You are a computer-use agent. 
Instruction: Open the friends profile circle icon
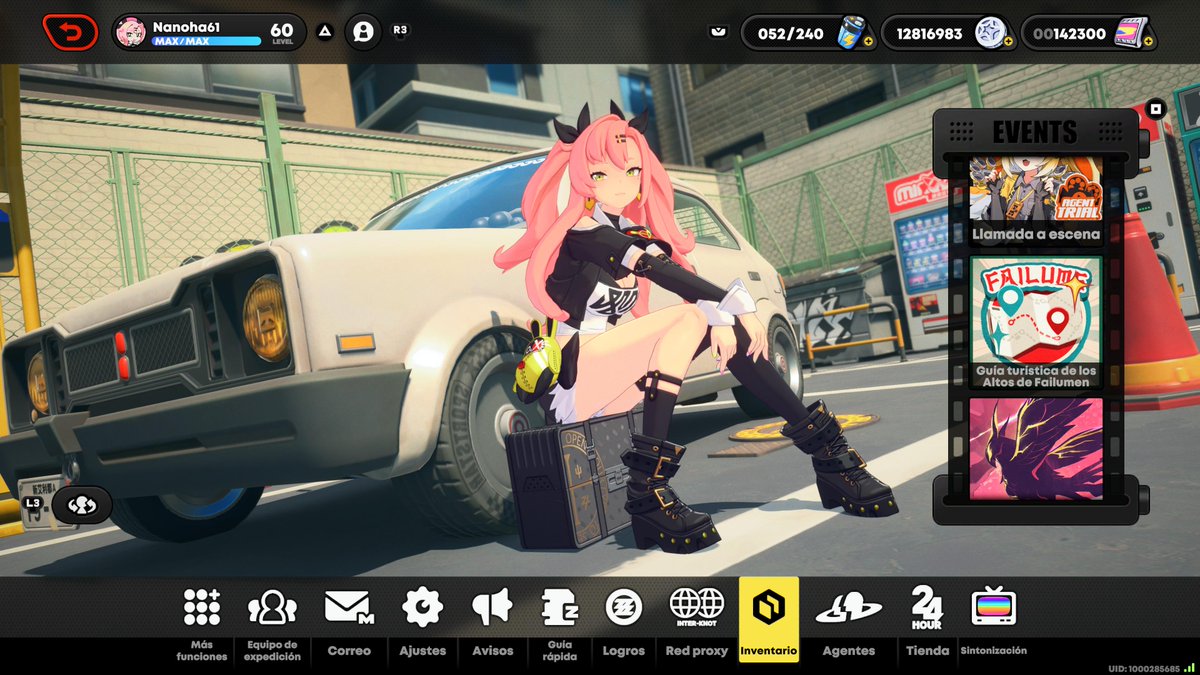point(363,32)
